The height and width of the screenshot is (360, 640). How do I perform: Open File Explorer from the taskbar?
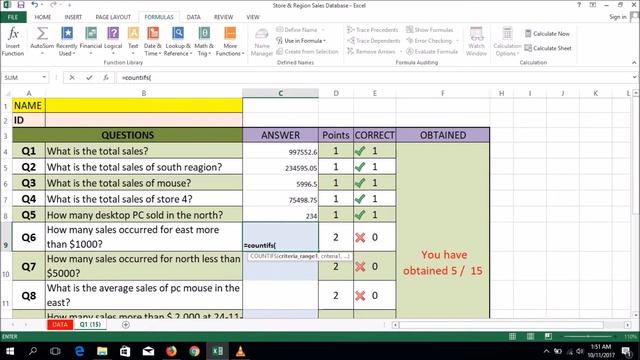102,351
